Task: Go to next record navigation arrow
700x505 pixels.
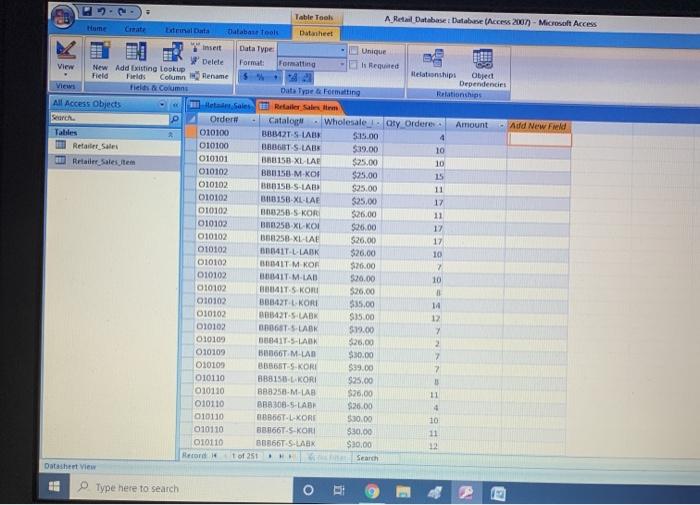Action: pyautogui.click(x=270, y=456)
